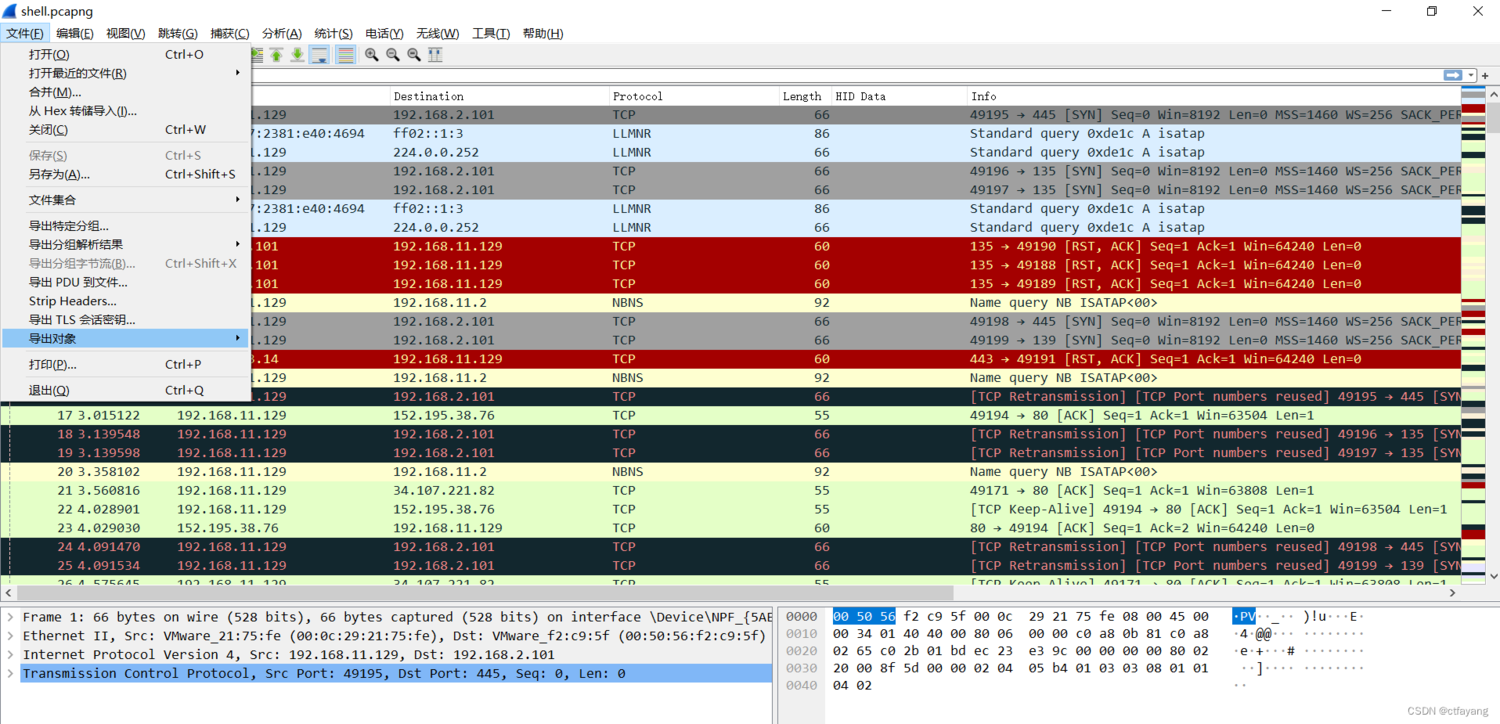
Task: Click the go to last packet icon
Action: point(298,55)
